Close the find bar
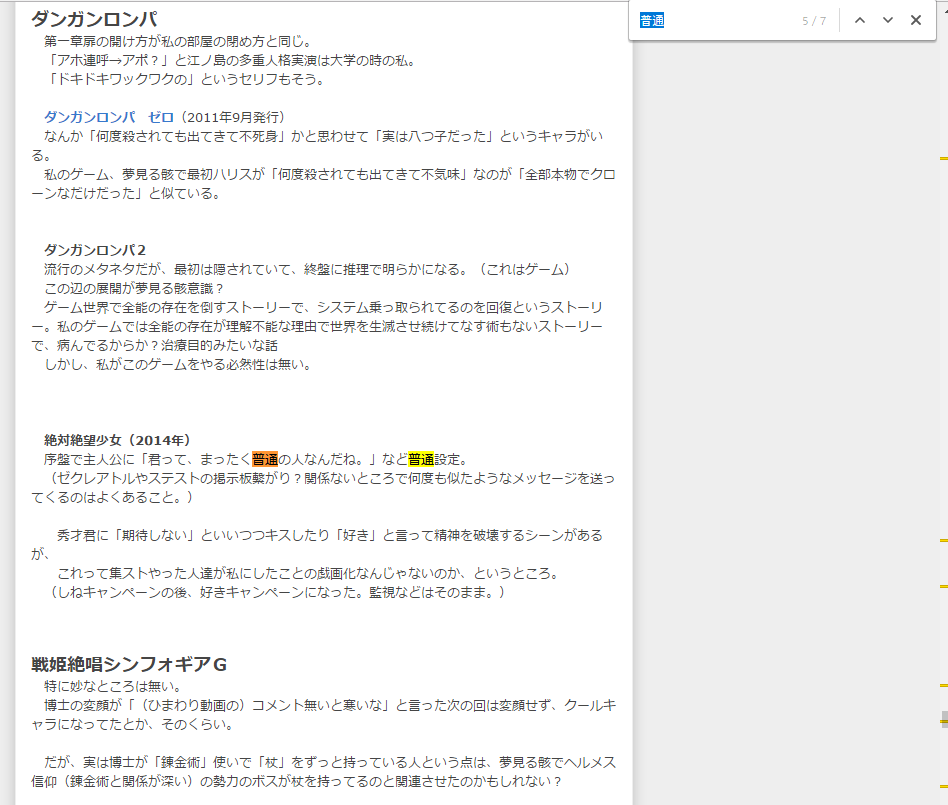This screenshot has height=805, width=948. [x=916, y=21]
